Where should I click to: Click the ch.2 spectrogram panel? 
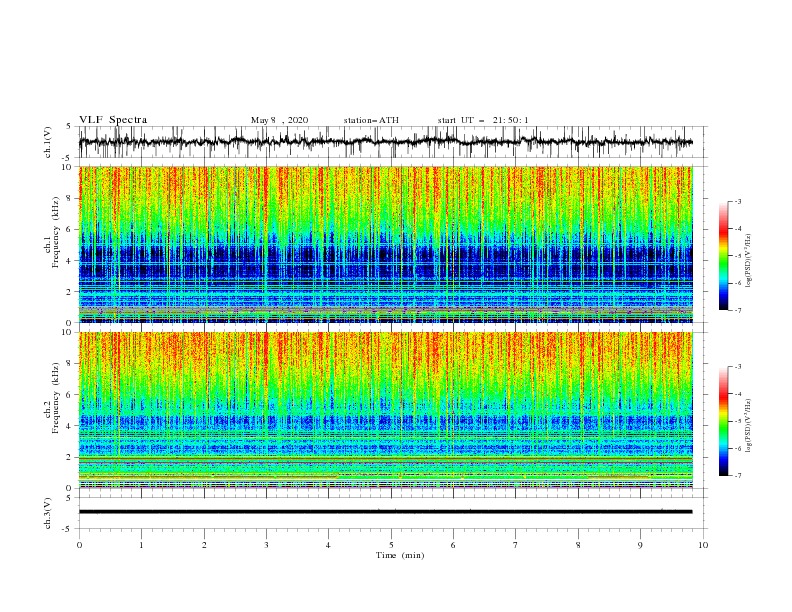point(385,410)
